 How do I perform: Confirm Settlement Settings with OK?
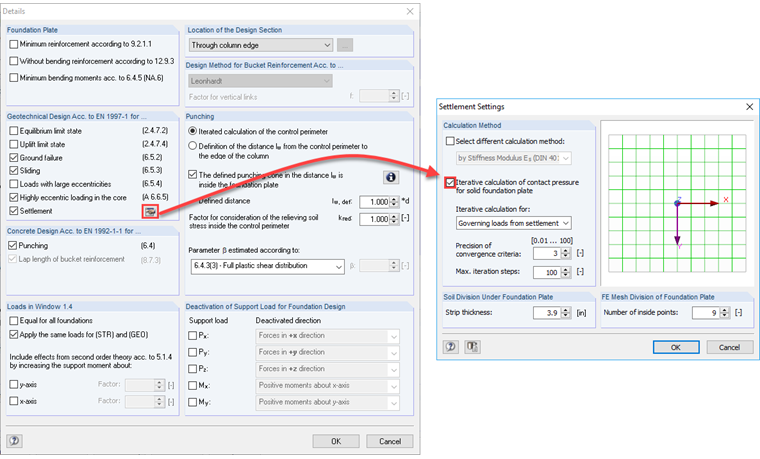[676, 347]
